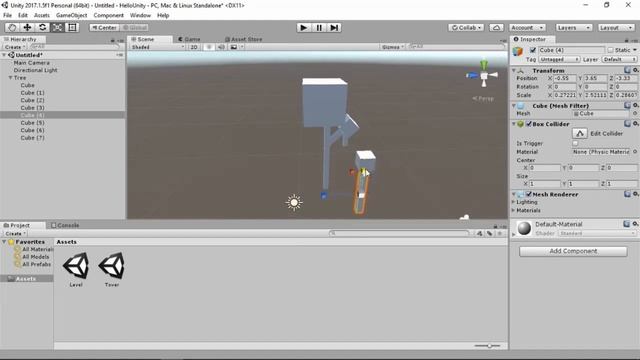Select the Rect Transform tool
The height and width of the screenshot is (360, 640).
tap(72, 27)
